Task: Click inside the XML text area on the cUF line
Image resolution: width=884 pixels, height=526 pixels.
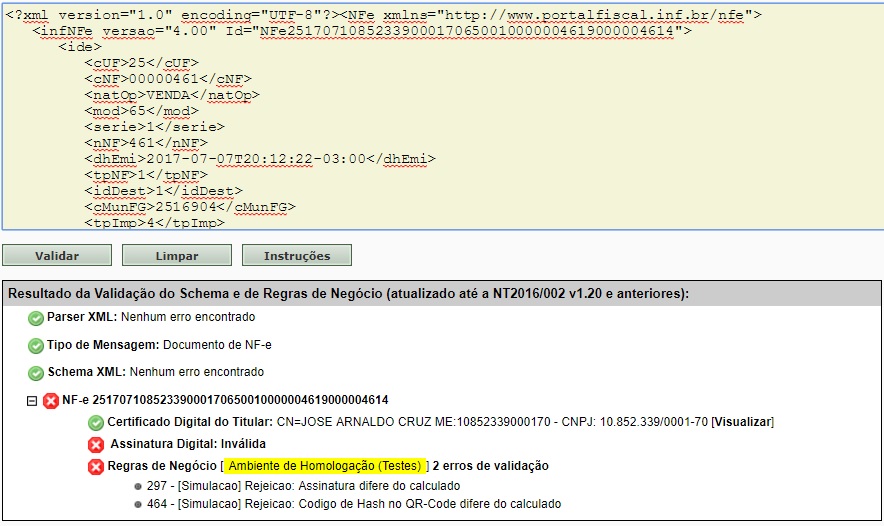Action: [x=142, y=63]
